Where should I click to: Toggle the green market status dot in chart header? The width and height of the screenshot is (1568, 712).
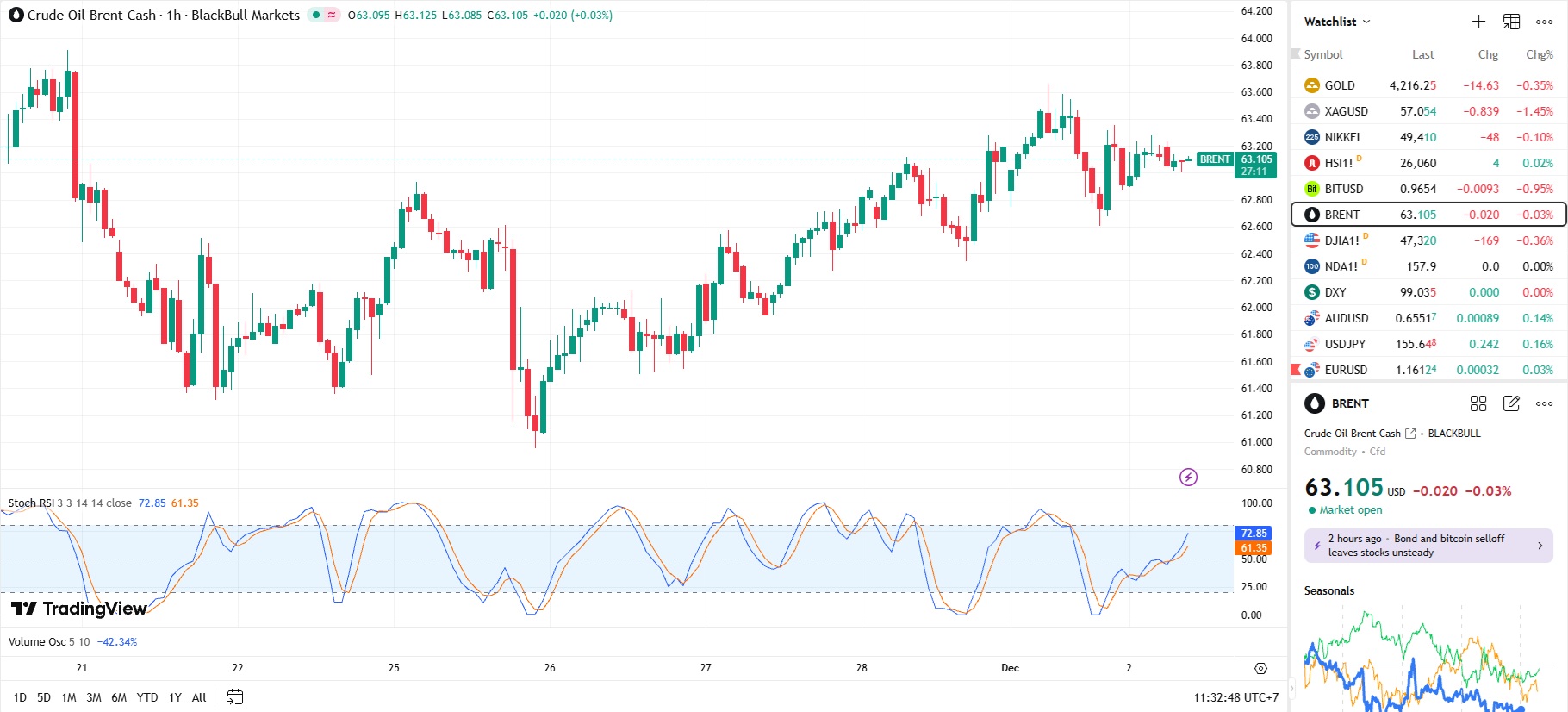click(316, 15)
